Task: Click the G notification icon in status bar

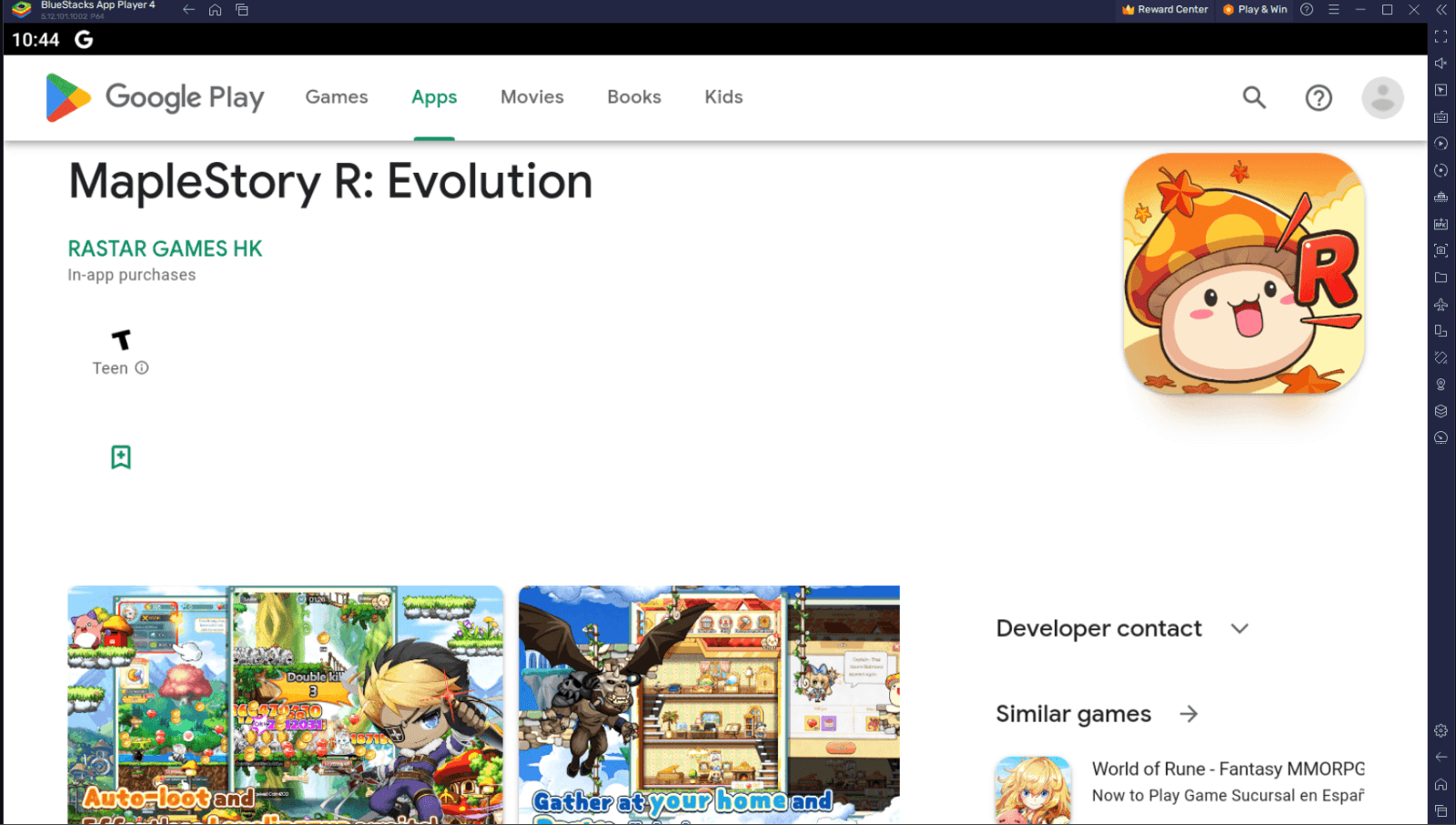Action: [84, 39]
